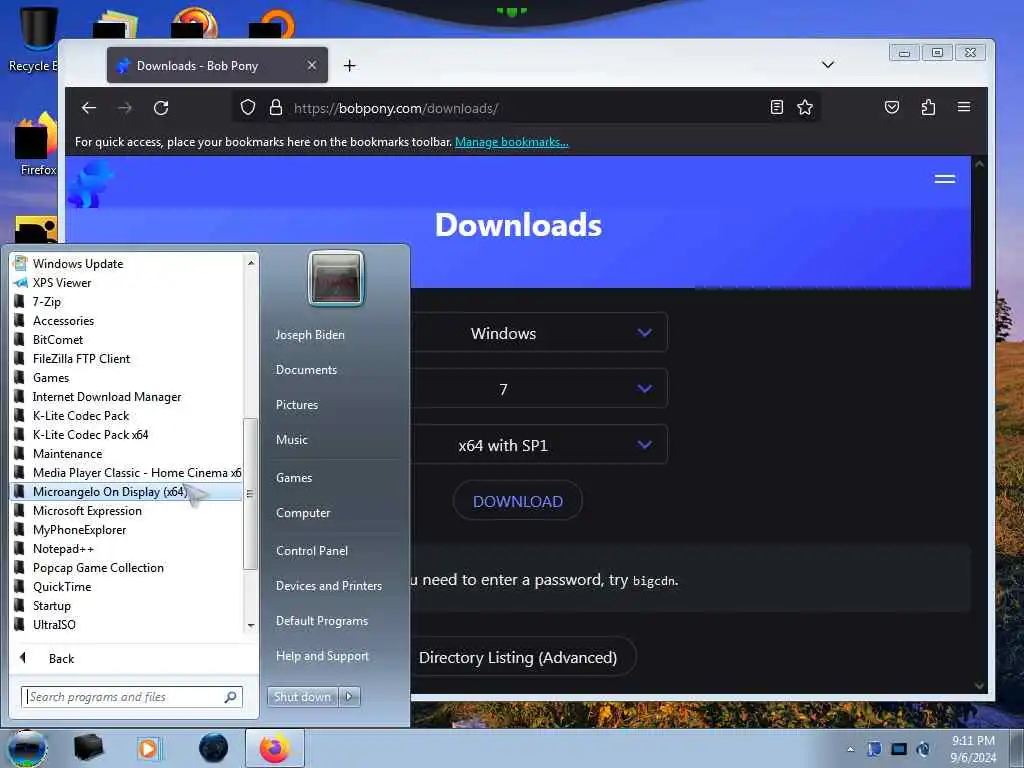Expand Microangelo On Display (x64) folder

click(127, 491)
